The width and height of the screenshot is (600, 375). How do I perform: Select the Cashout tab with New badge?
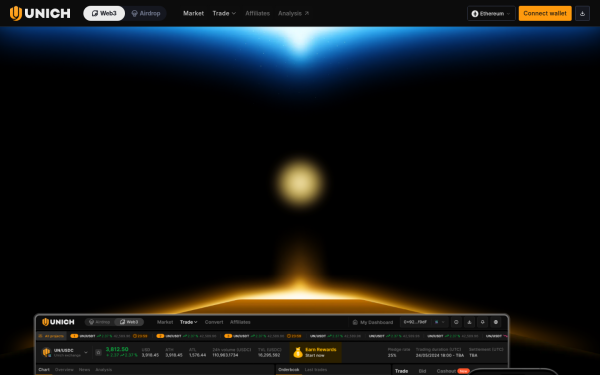point(453,371)
